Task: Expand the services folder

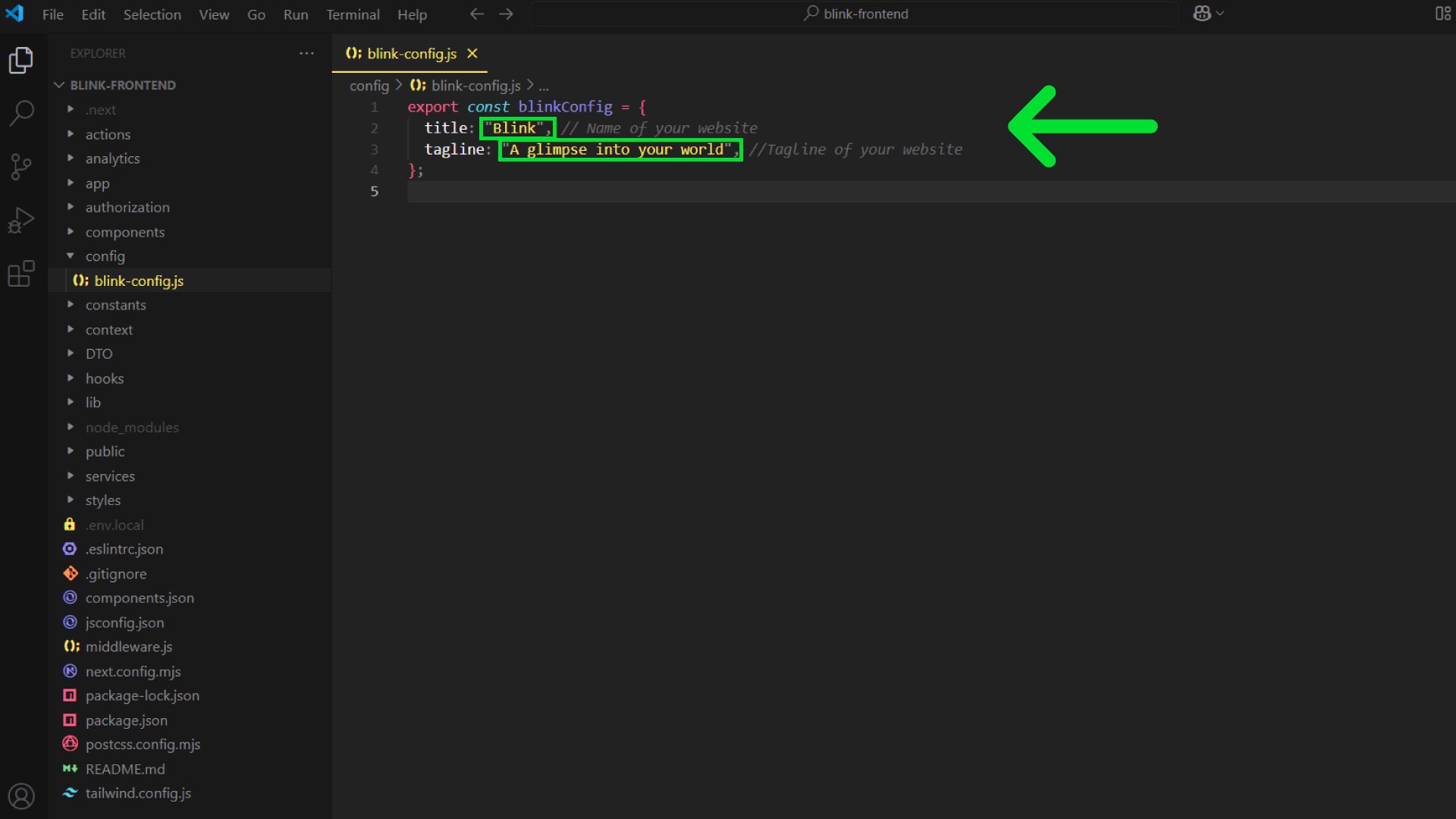Action: click(x=110, y=476)
